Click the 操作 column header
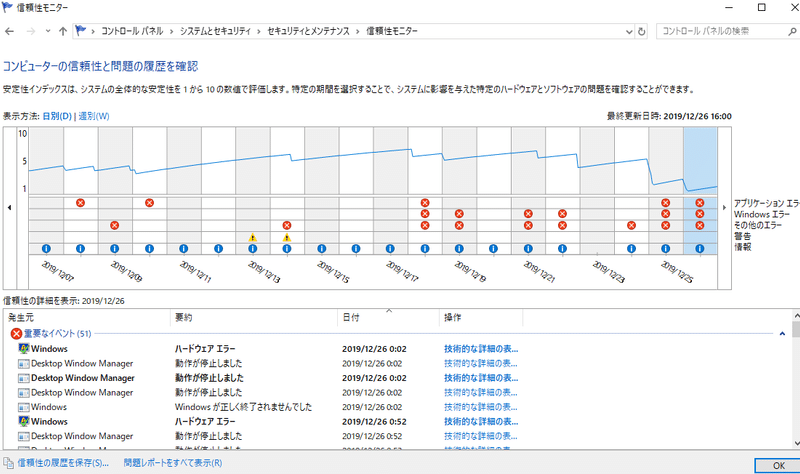Image resolution: width=800 pixels, height=474 pixels. [x=481, y=317]
